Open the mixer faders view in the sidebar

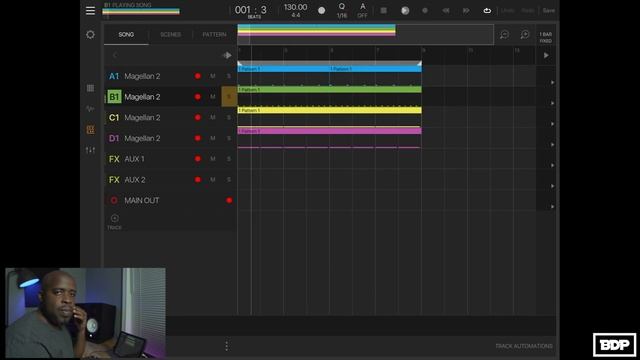[90, 150]
